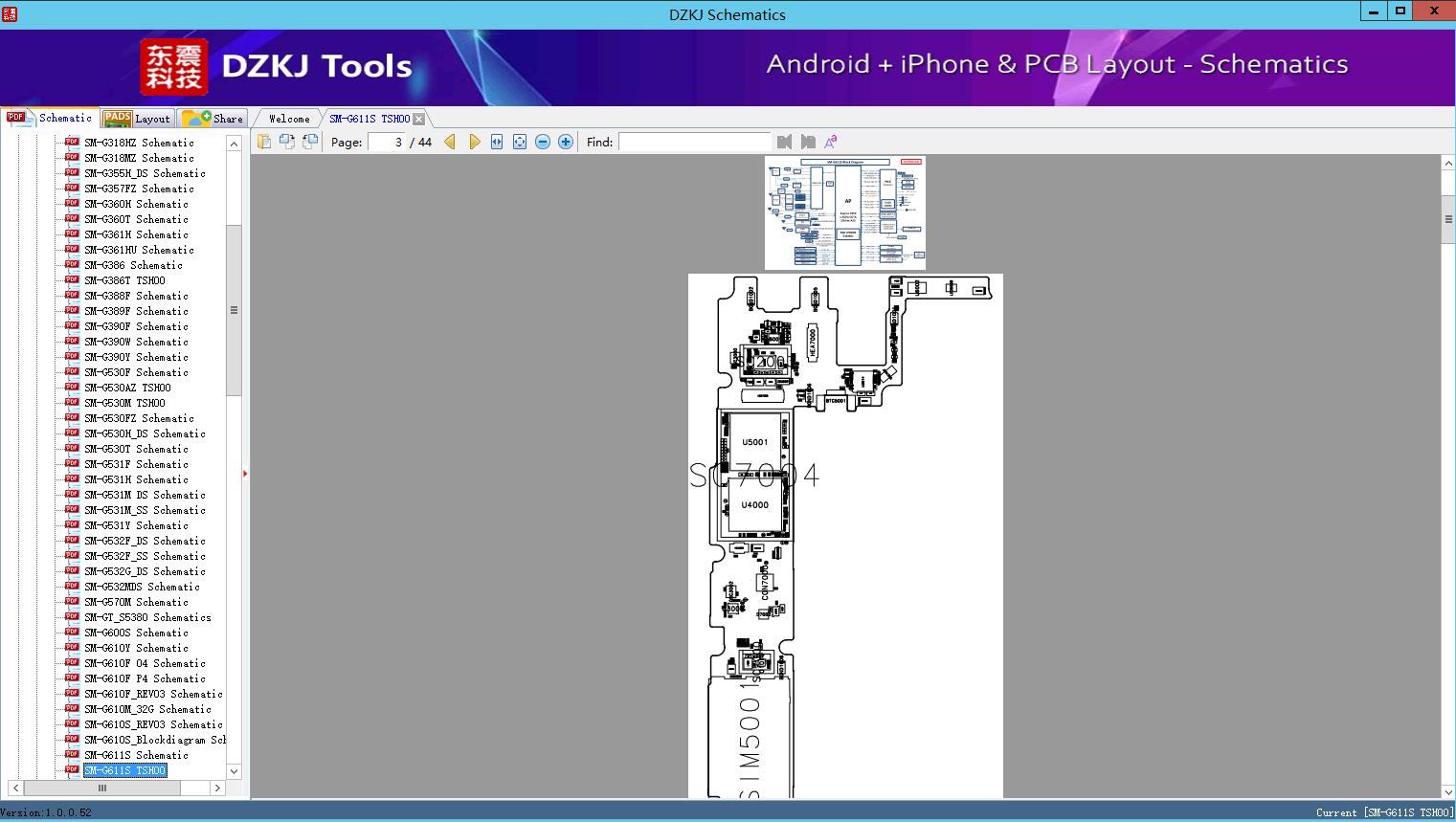Click the tree list down arrow
The image size is (1456, 822).
pyautogui.click(x=234, y=771)
